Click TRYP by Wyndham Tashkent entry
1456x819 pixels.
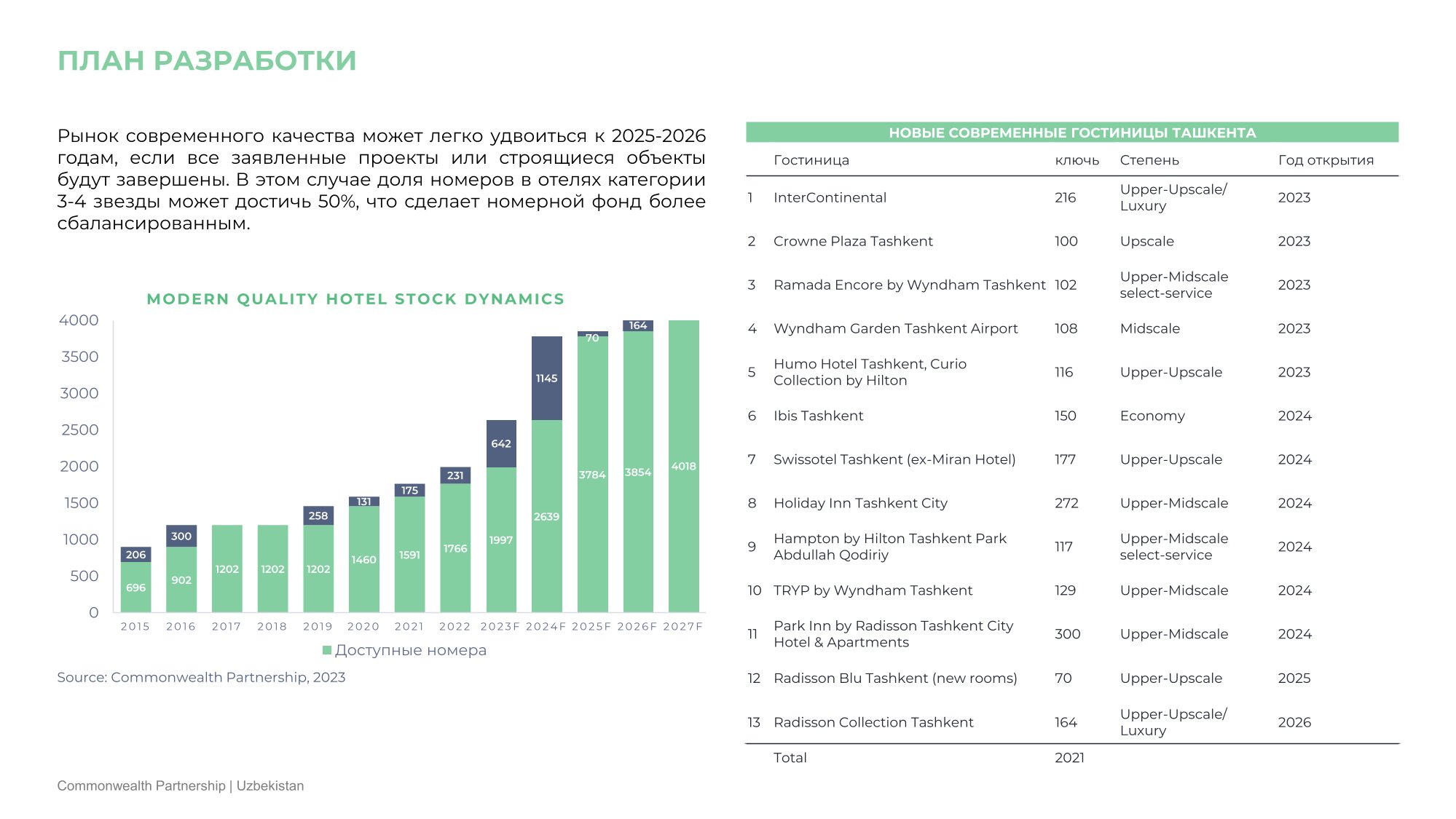click(873, 590)
